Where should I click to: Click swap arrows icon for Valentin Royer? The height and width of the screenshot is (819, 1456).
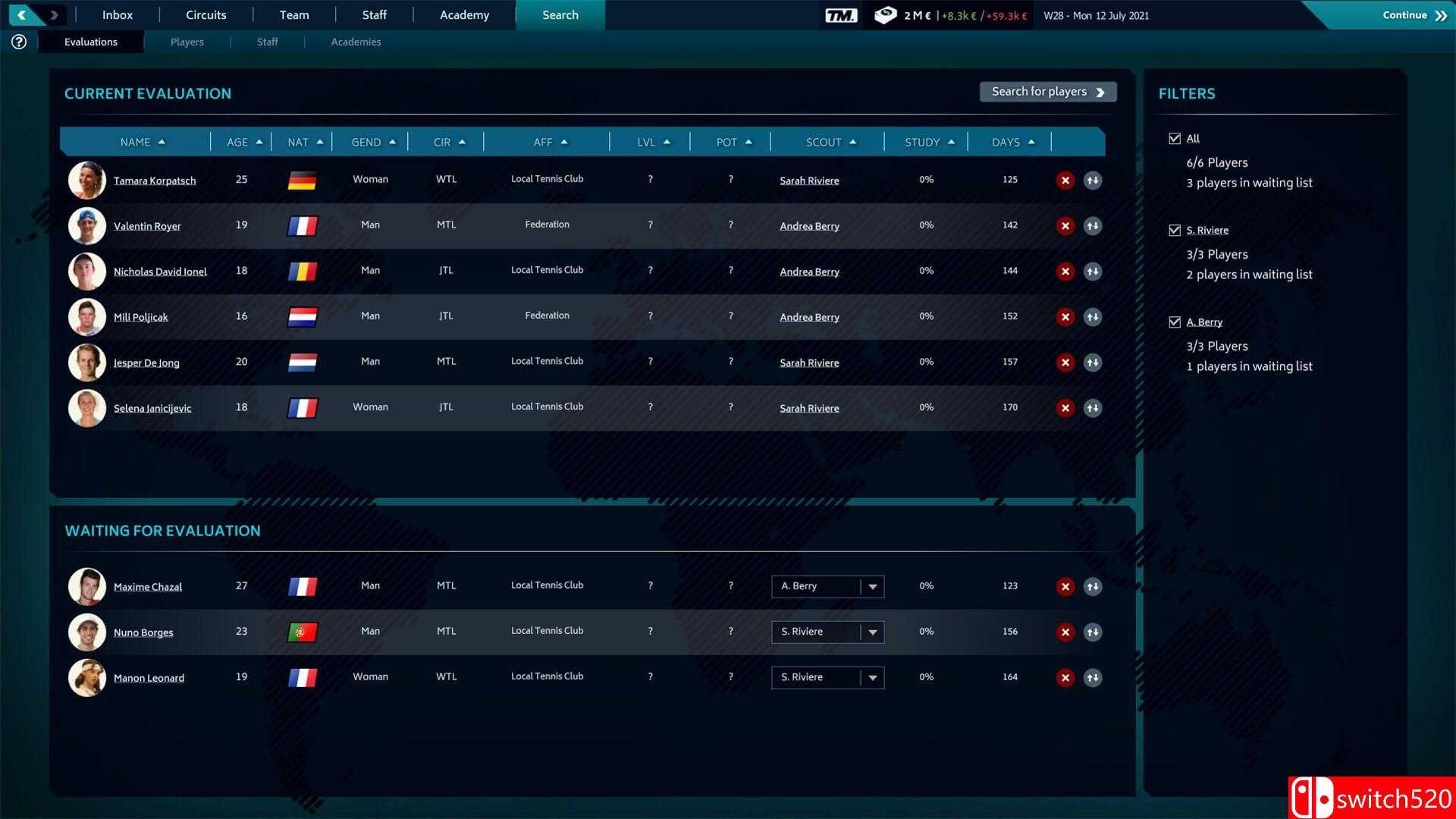(1093, 226)
